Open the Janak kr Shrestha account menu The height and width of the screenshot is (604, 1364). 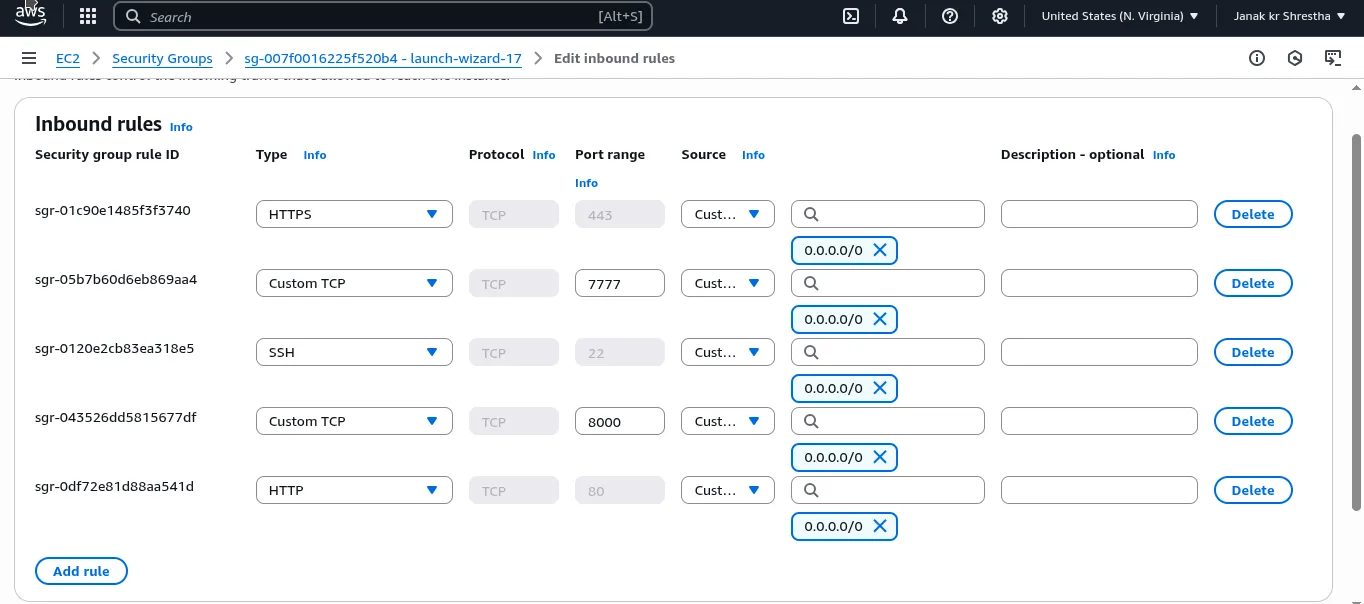coord(1289,16)
